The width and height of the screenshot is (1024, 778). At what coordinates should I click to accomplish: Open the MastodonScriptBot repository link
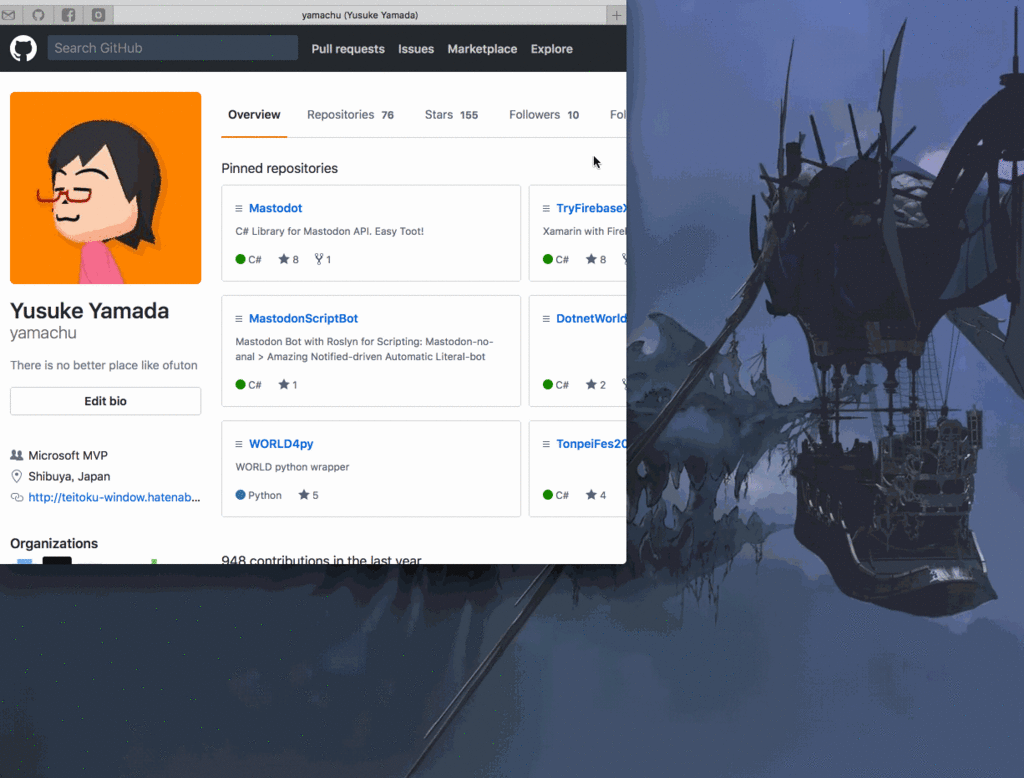(x=304, y=319)
